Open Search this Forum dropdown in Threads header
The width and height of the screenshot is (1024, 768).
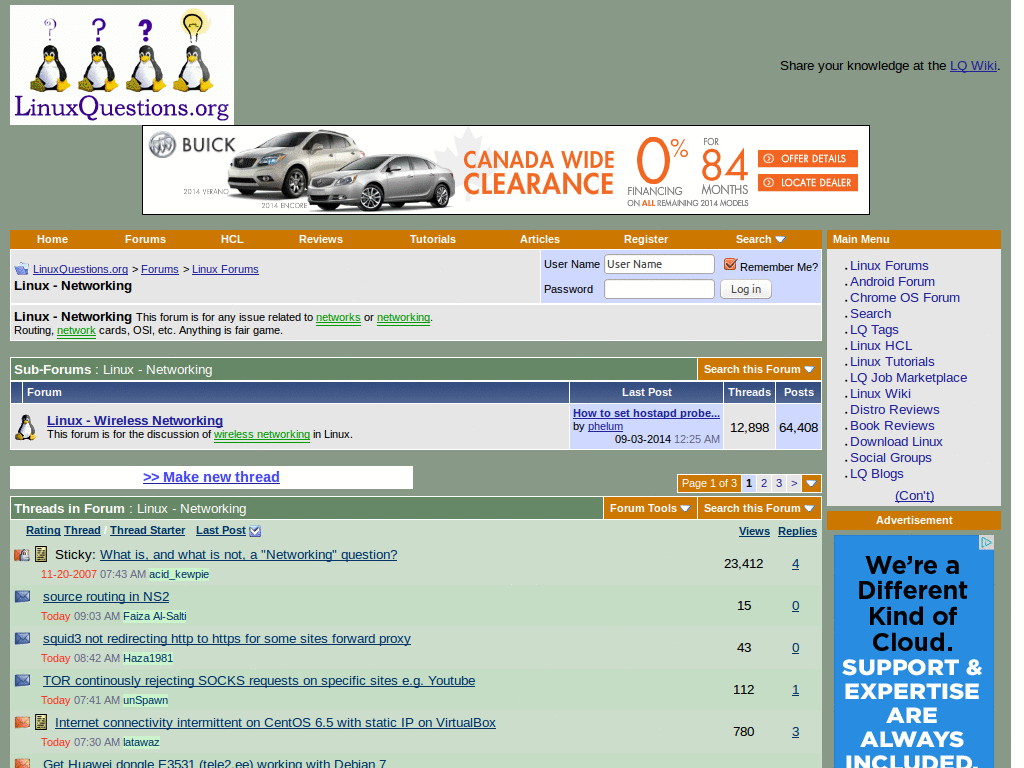point(759,508)
